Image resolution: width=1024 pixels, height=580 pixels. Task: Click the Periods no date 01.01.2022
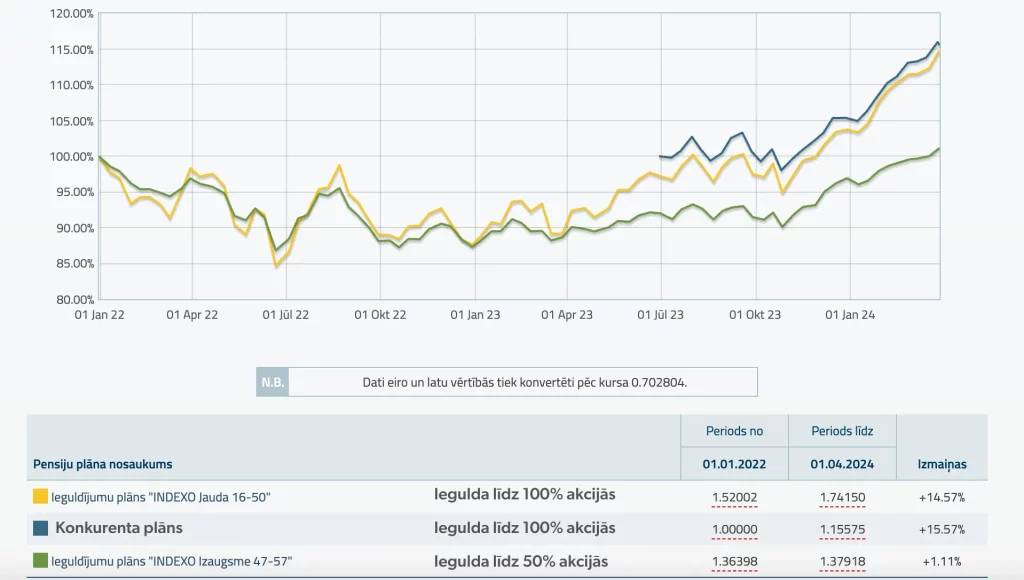pyautogui.click(x=734, y=464)
